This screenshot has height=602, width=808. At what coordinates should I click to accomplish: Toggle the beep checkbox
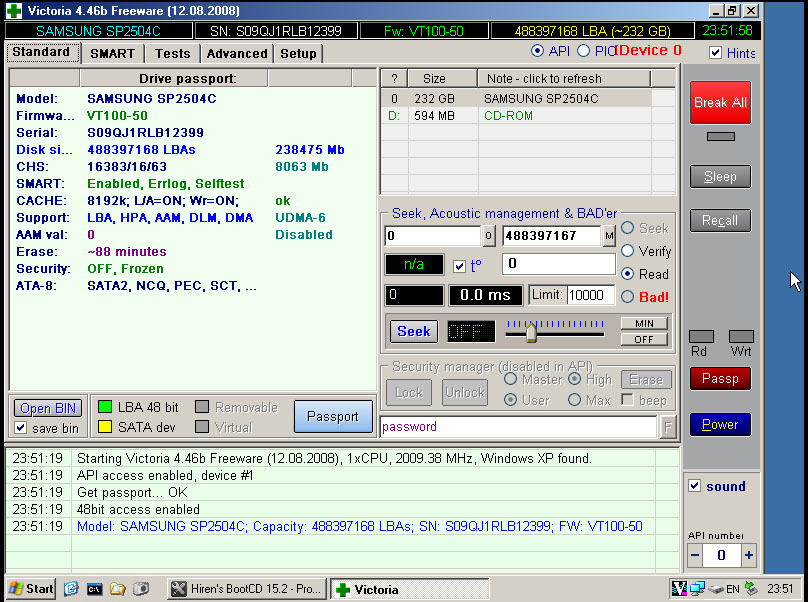(628, 399)
